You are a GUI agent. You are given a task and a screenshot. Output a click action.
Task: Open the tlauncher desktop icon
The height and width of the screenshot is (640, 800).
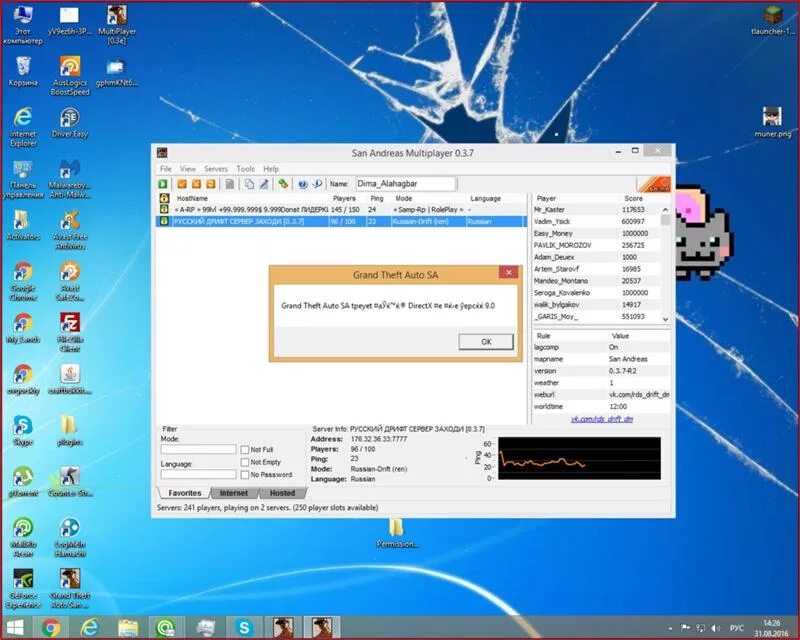pyautogui.click(x=773, y=20)
